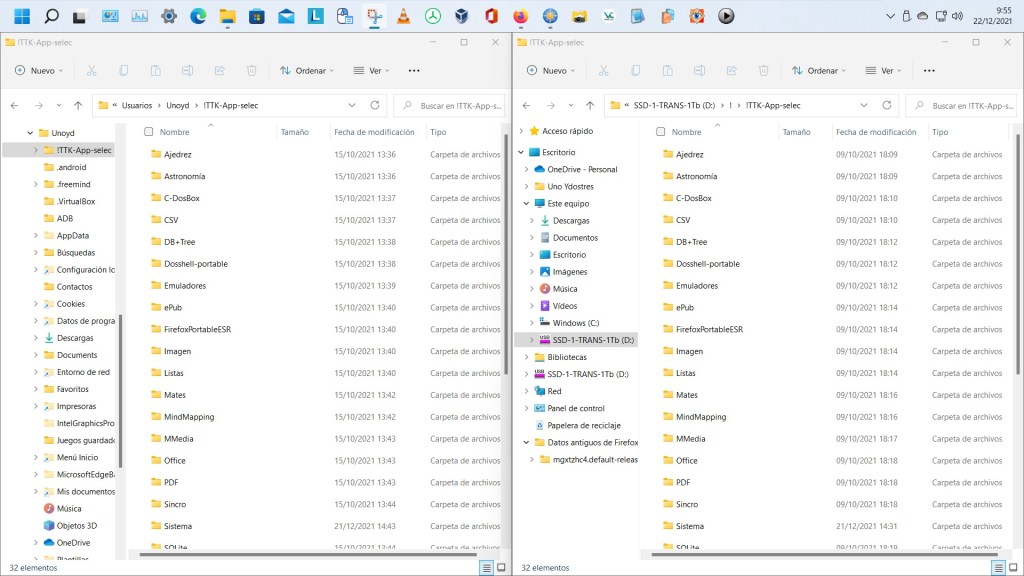The height and width of the screenshot is (576, 1024).
Task: Tick select-all checkbox in left window header
Action: click(x=149, y=132)
